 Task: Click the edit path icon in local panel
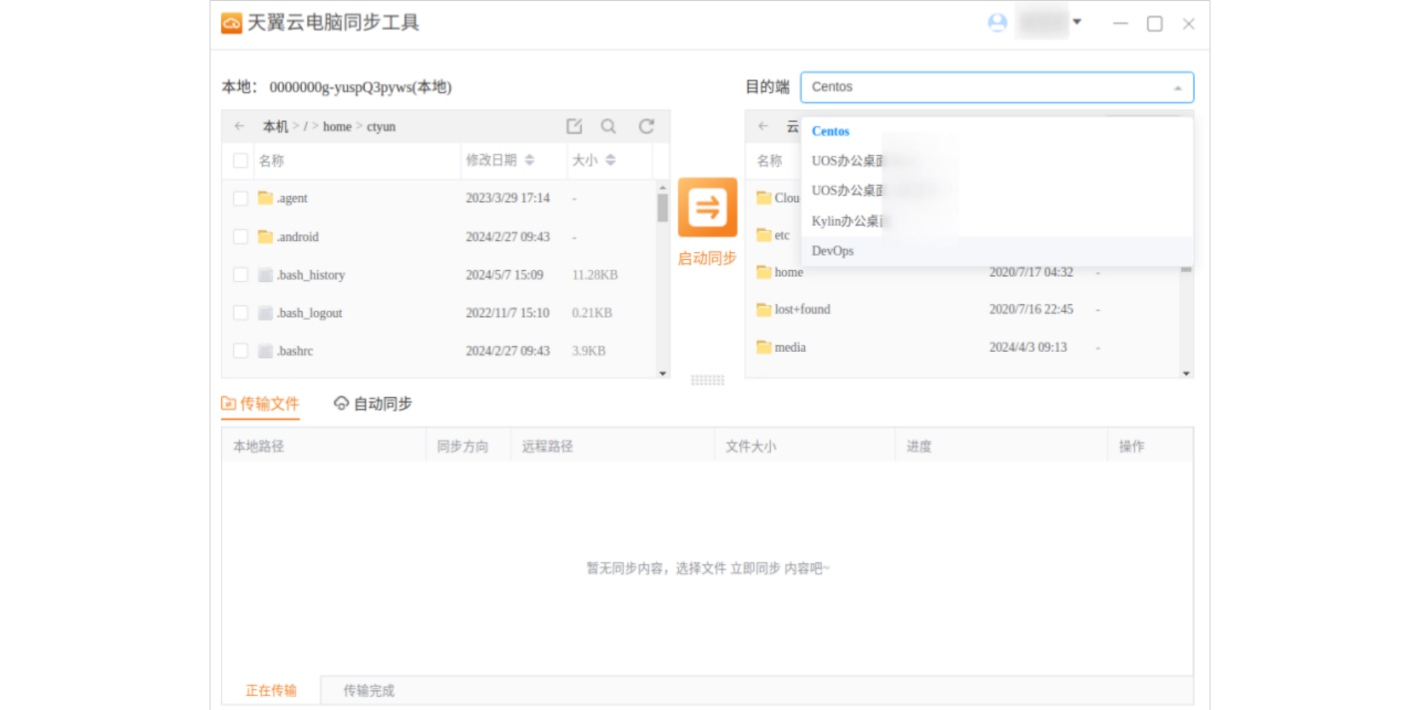[574, 126]
